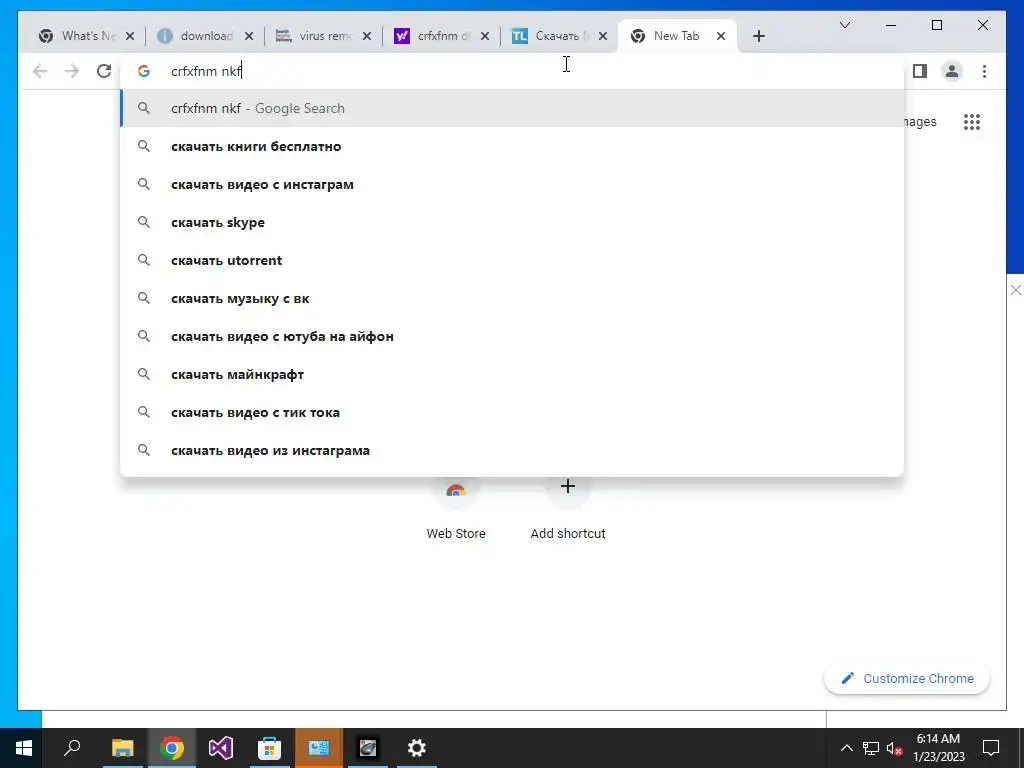Open Visual Studio from taskbar
This screenshot has width=1024, height=768.
tap(221, 748)
